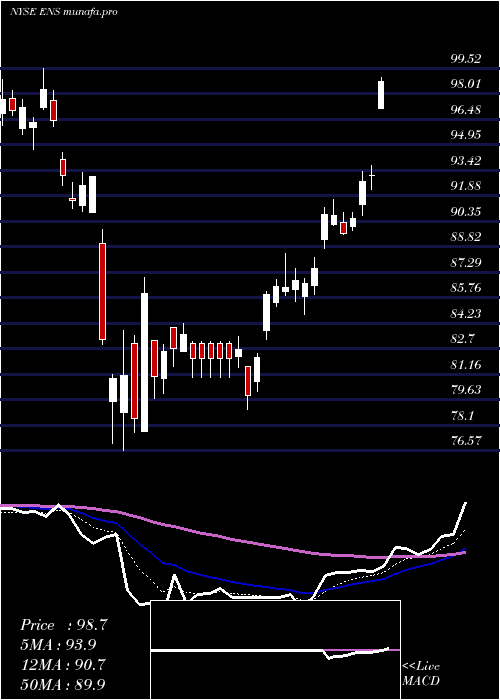Click the NYSE ENS munafa.pro chart title

[64, 12]
